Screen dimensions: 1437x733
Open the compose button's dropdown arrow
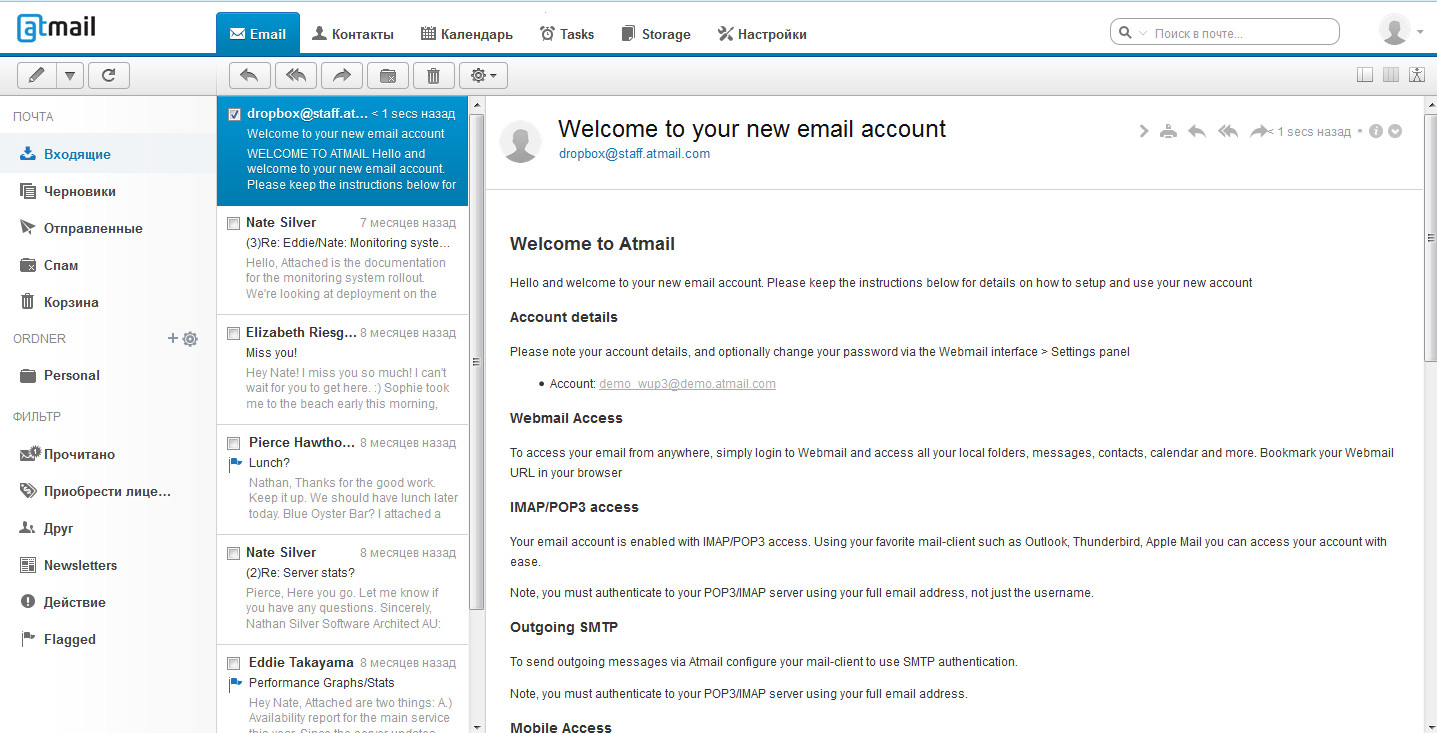69,75
